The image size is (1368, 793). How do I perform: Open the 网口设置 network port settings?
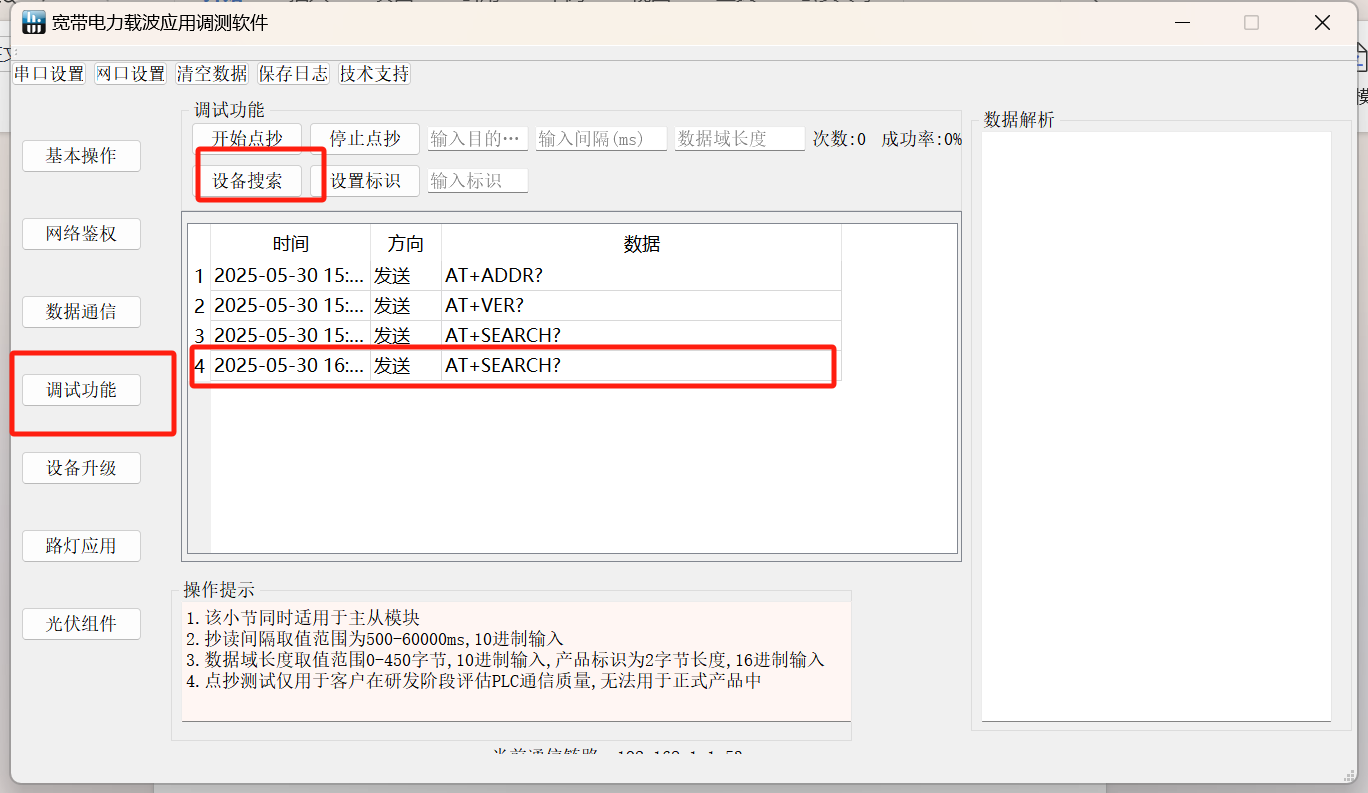pyautogui.click(x=129, y=73)
